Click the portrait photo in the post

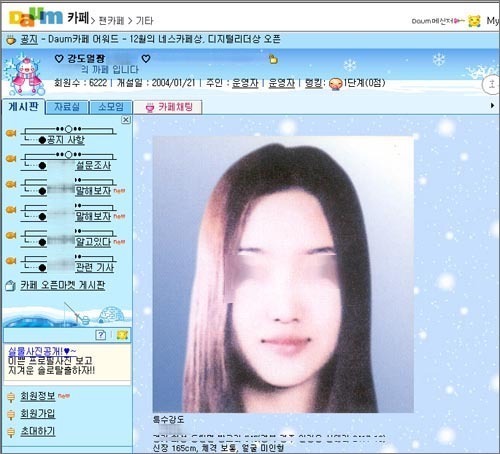(x=283, y=274)
